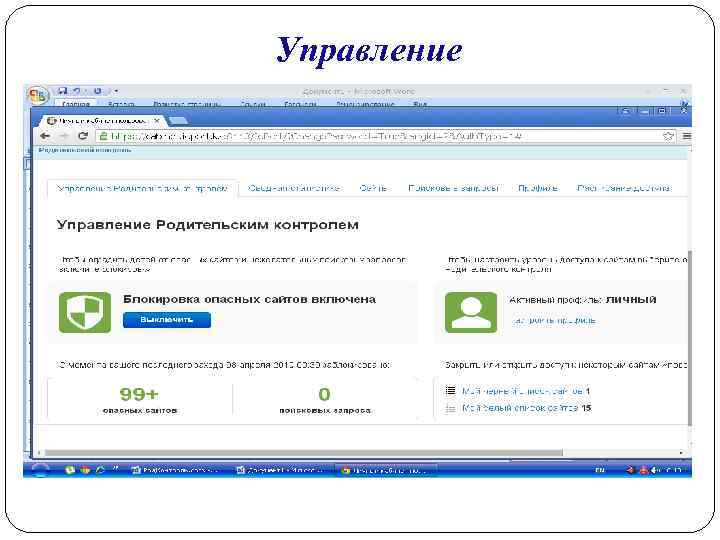Click the vertical scrollbar on right edge
Screen dimensions: 720x540
689,338
